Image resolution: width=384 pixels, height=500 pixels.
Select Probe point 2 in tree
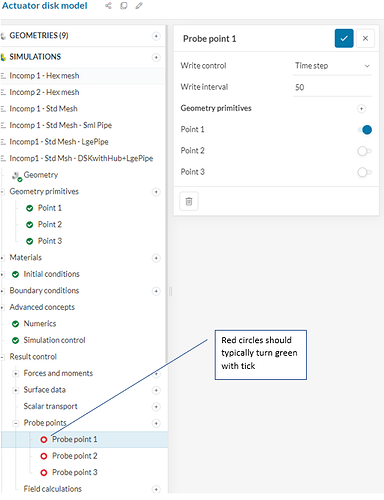[75, 456]
